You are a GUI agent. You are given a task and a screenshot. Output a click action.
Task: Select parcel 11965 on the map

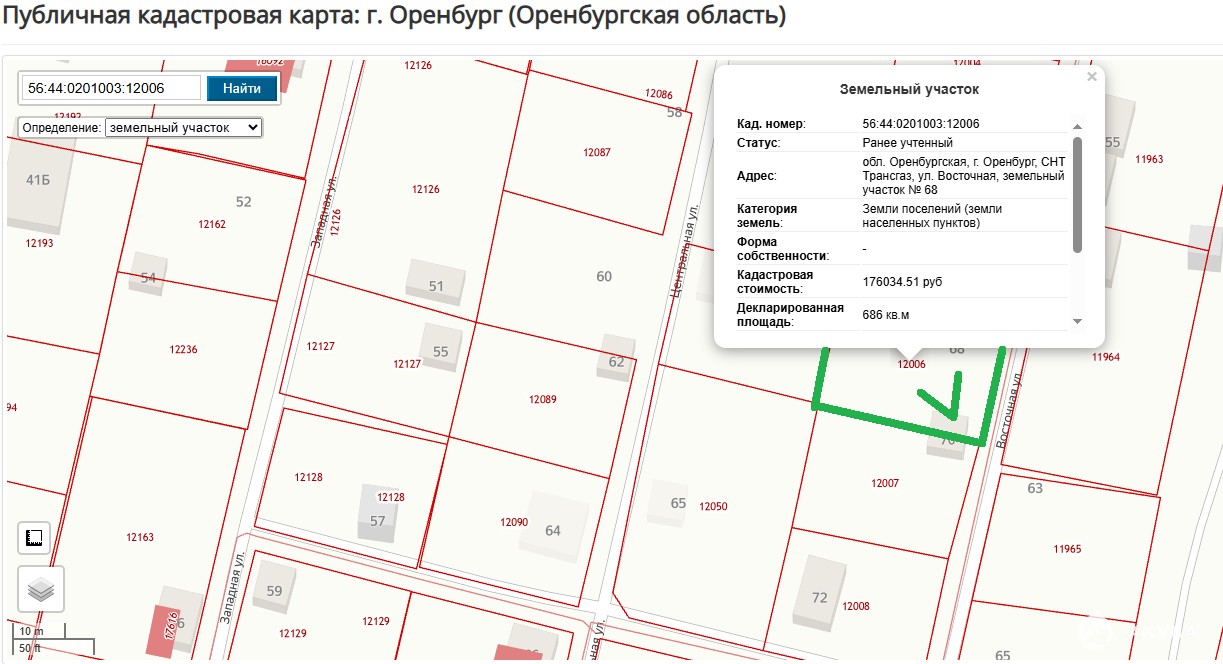[x=1066, y=549]
